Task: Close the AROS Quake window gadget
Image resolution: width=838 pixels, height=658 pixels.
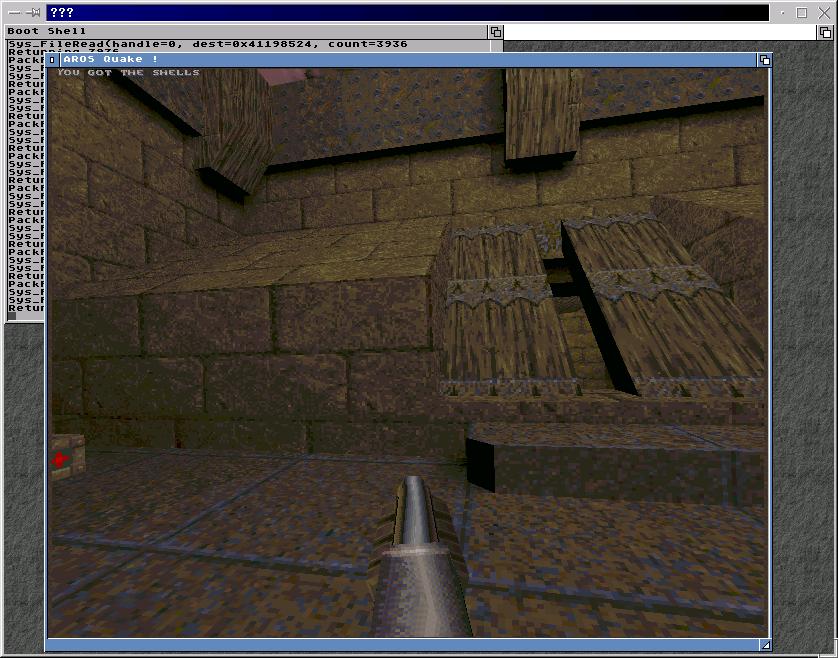Action: pos(53,60)
